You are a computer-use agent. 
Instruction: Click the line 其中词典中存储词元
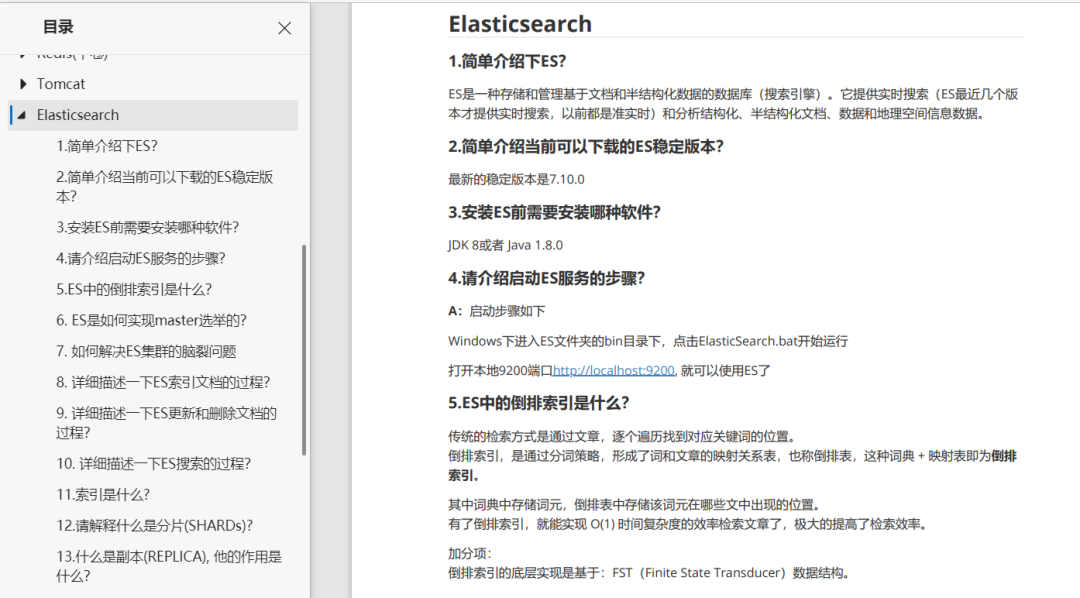point(634,505)
